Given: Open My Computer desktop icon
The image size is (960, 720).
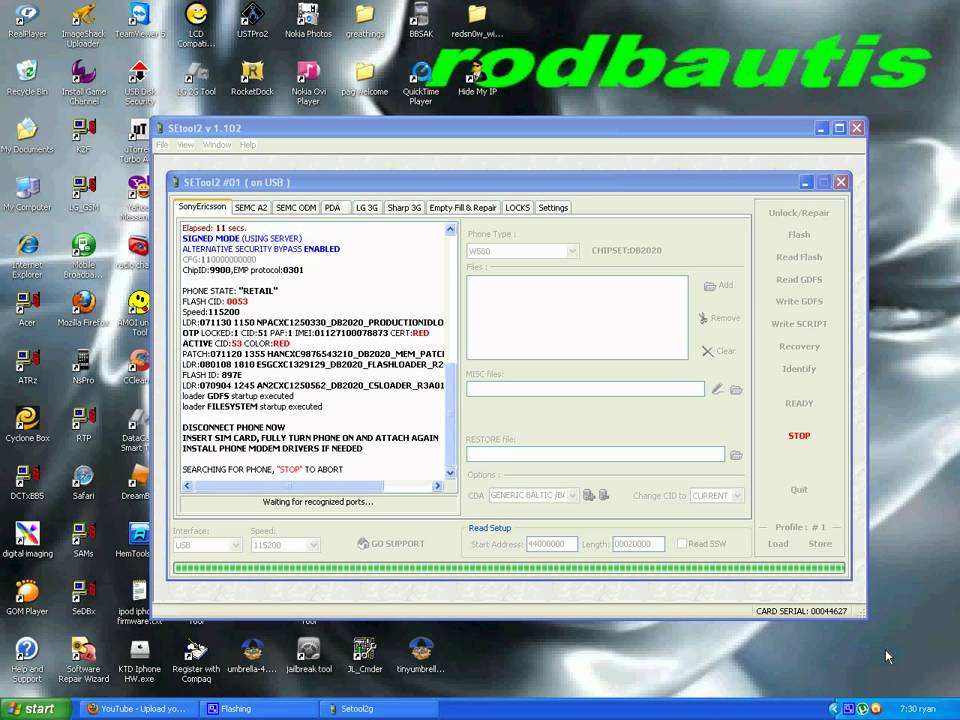Looking at the screenshot, I should coord(27,193).
